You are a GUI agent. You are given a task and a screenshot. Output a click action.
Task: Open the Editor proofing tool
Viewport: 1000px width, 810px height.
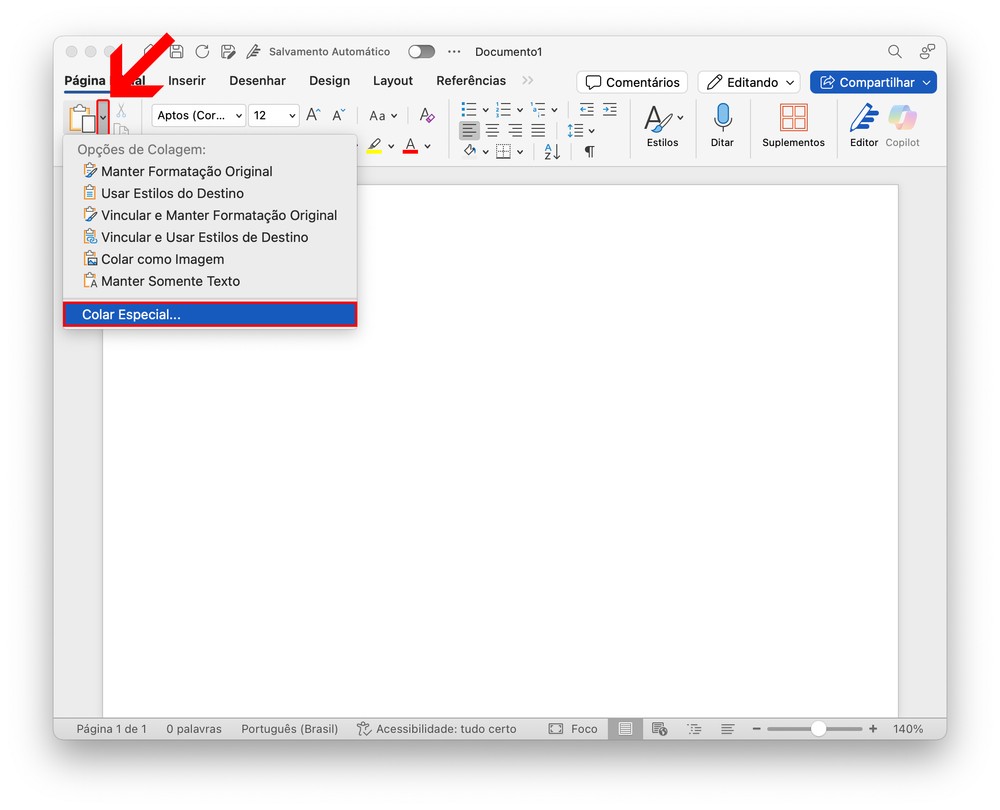(863, 119)
